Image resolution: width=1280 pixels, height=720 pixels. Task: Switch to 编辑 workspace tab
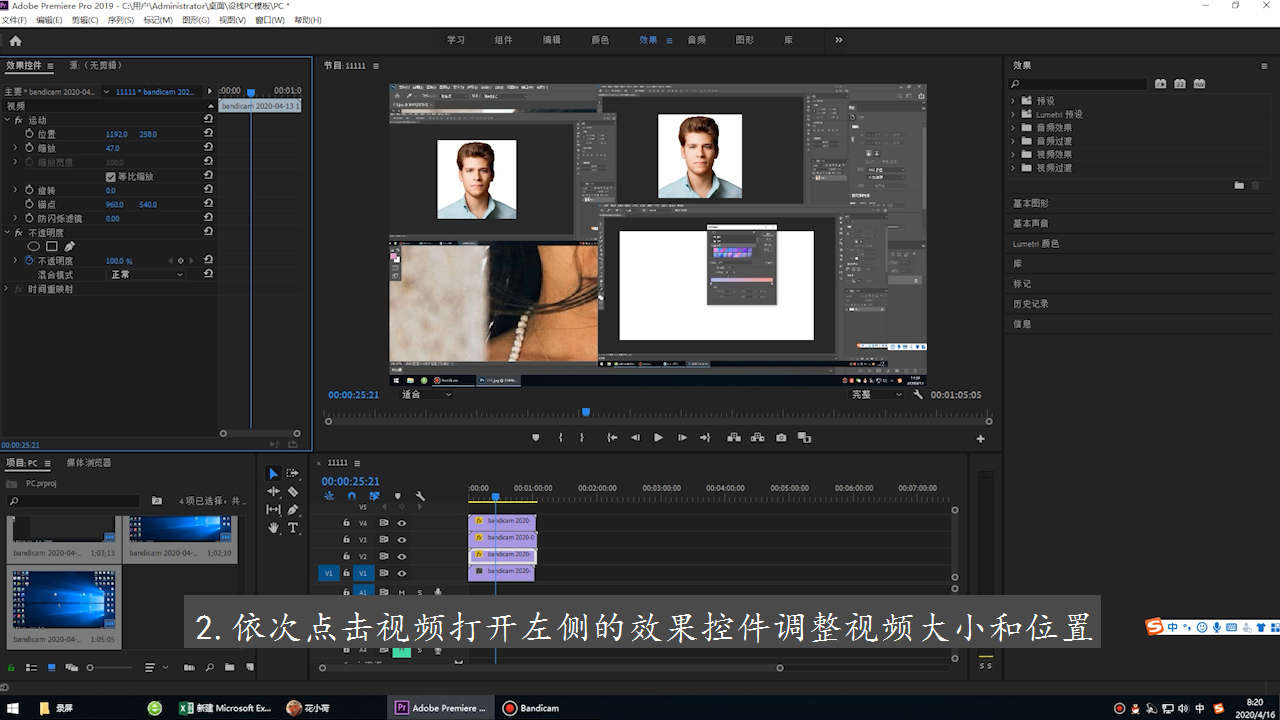[x=552, y=40]
